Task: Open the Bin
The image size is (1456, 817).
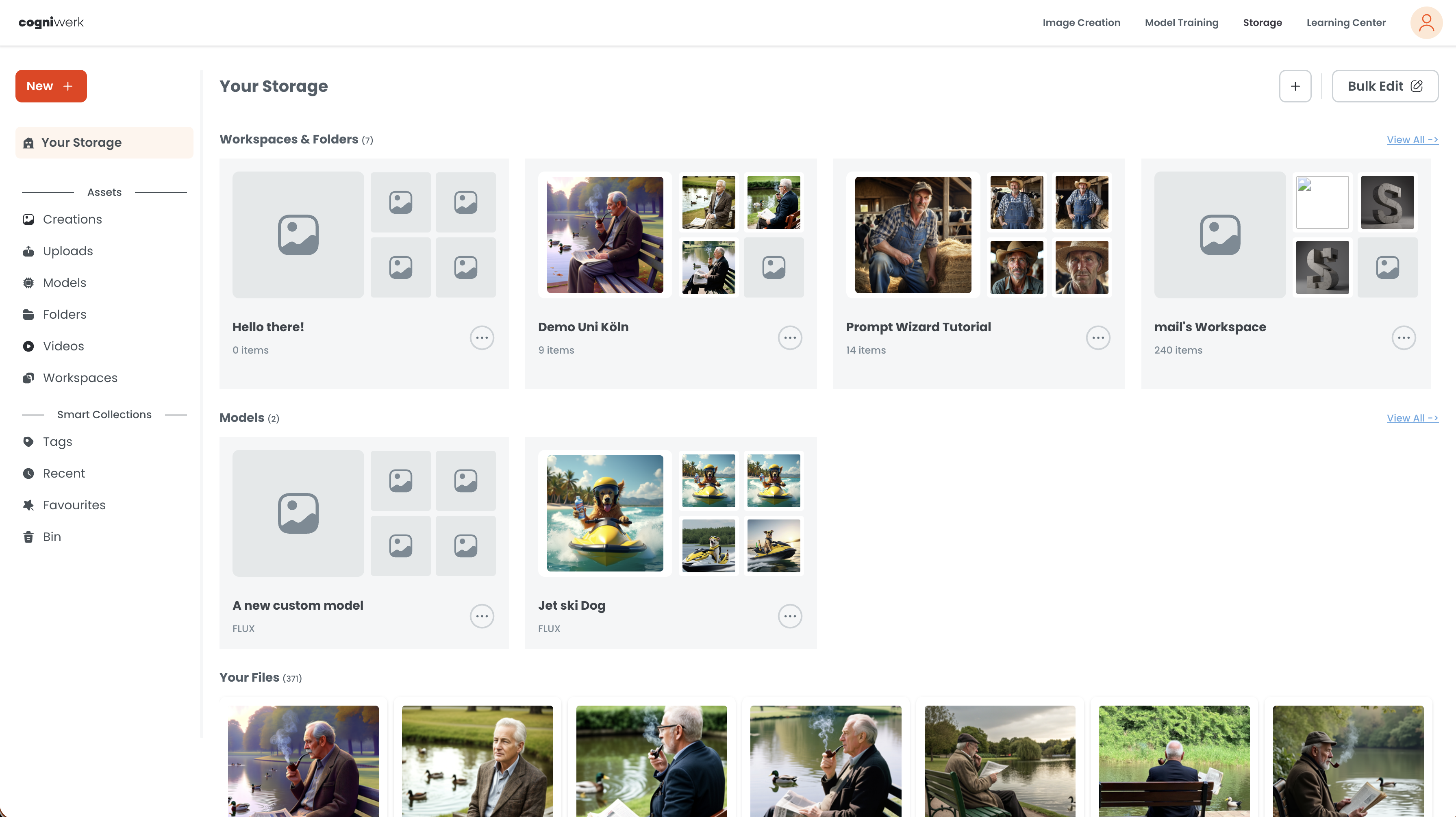Action: click(52, 537)
